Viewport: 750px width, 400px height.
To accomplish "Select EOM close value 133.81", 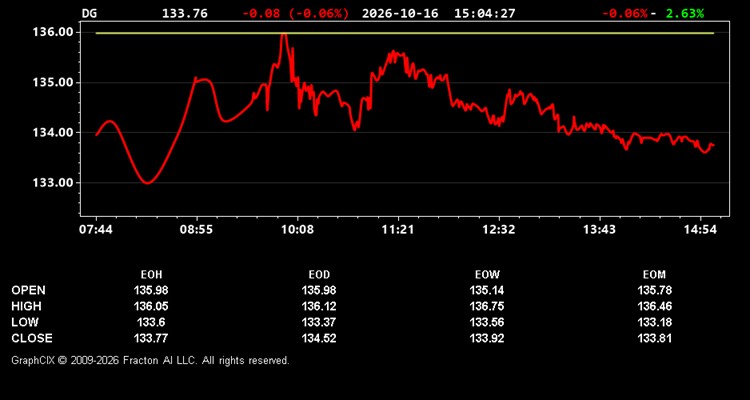I will click(x=654, y=338).
